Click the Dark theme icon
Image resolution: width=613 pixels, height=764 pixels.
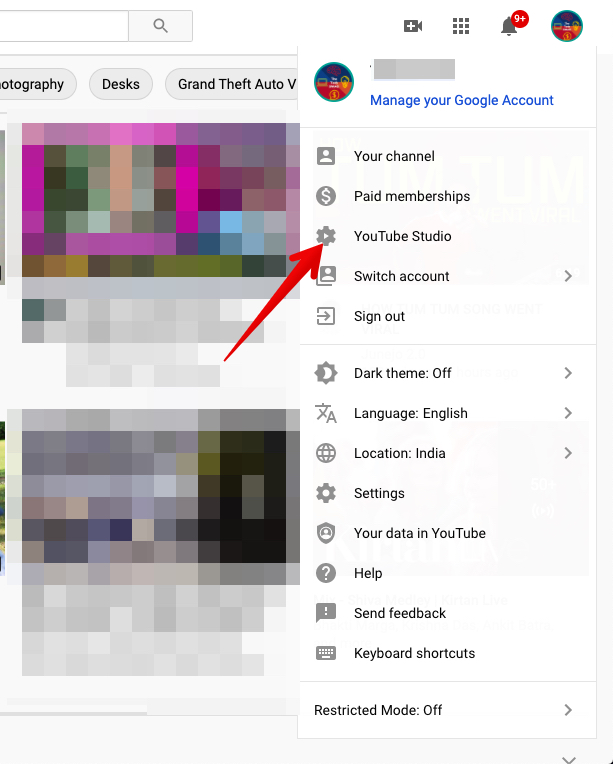click(x=326, y=373)
